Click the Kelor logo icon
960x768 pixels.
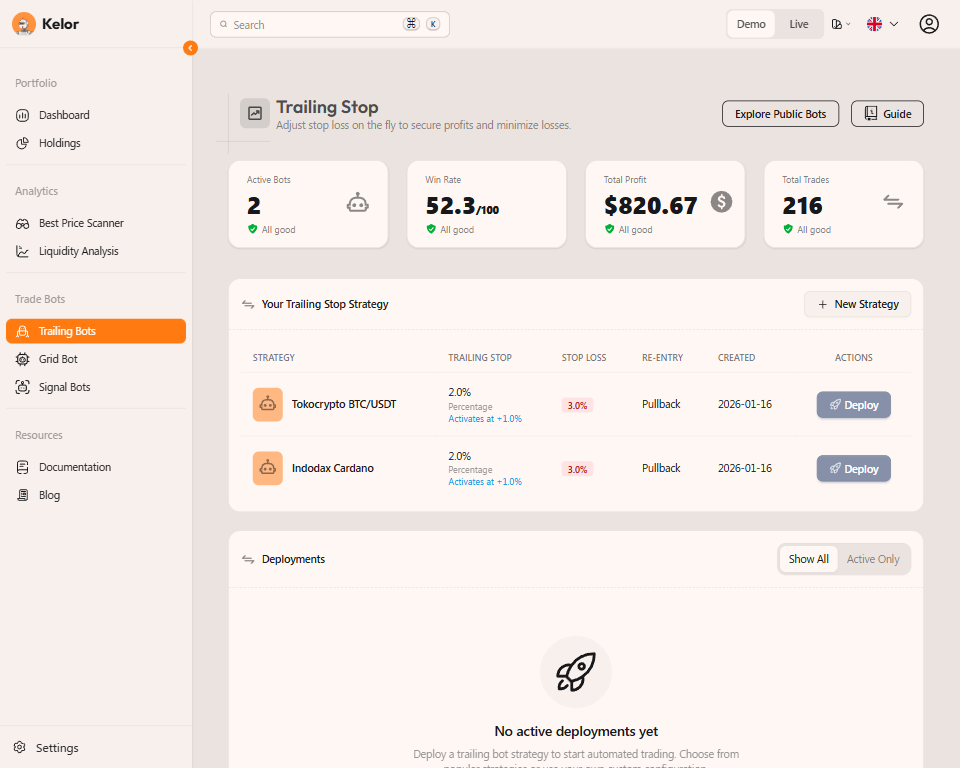click(x=24, y=24)
